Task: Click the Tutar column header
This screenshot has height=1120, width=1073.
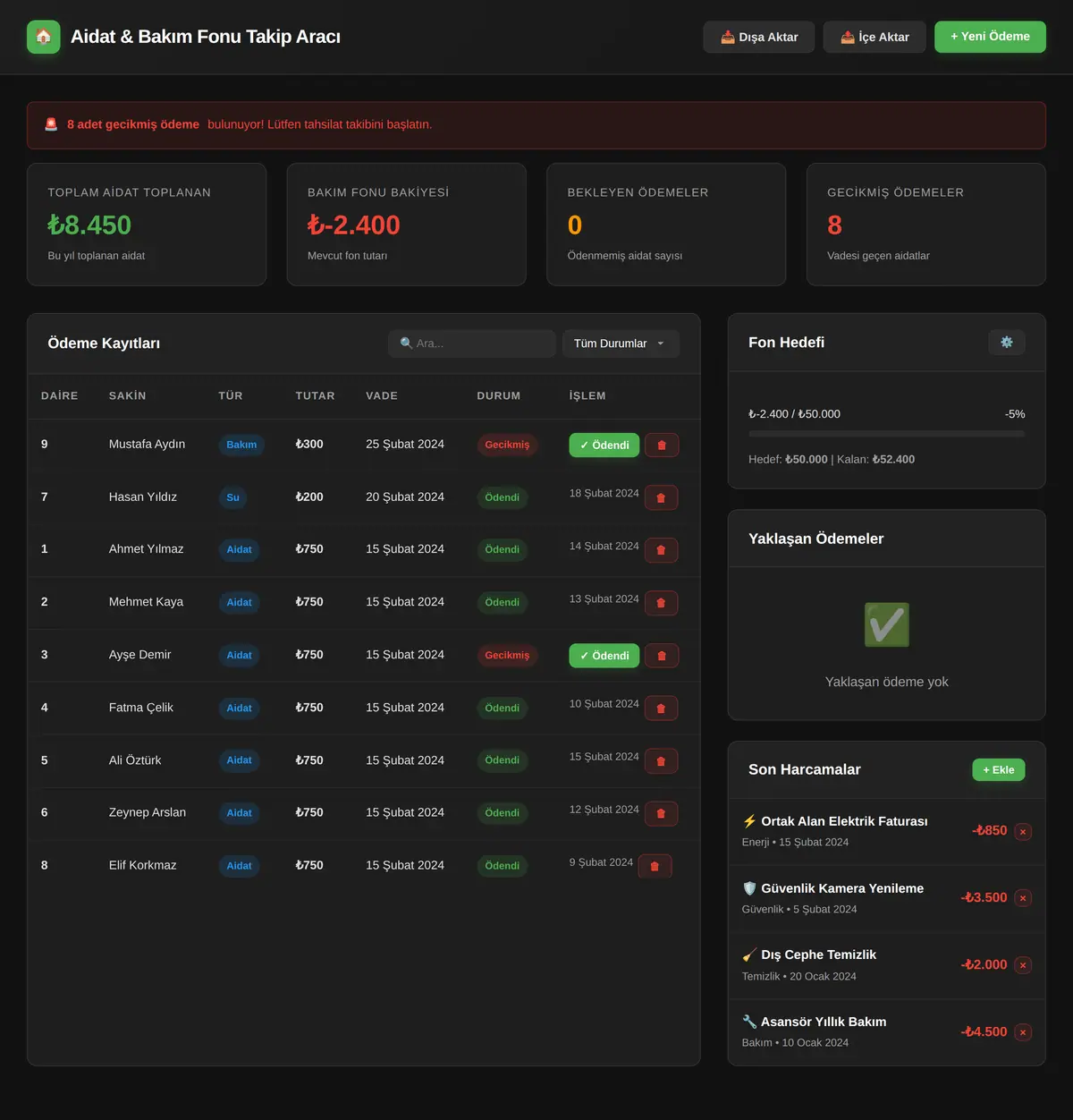Action: pos(316,395)
